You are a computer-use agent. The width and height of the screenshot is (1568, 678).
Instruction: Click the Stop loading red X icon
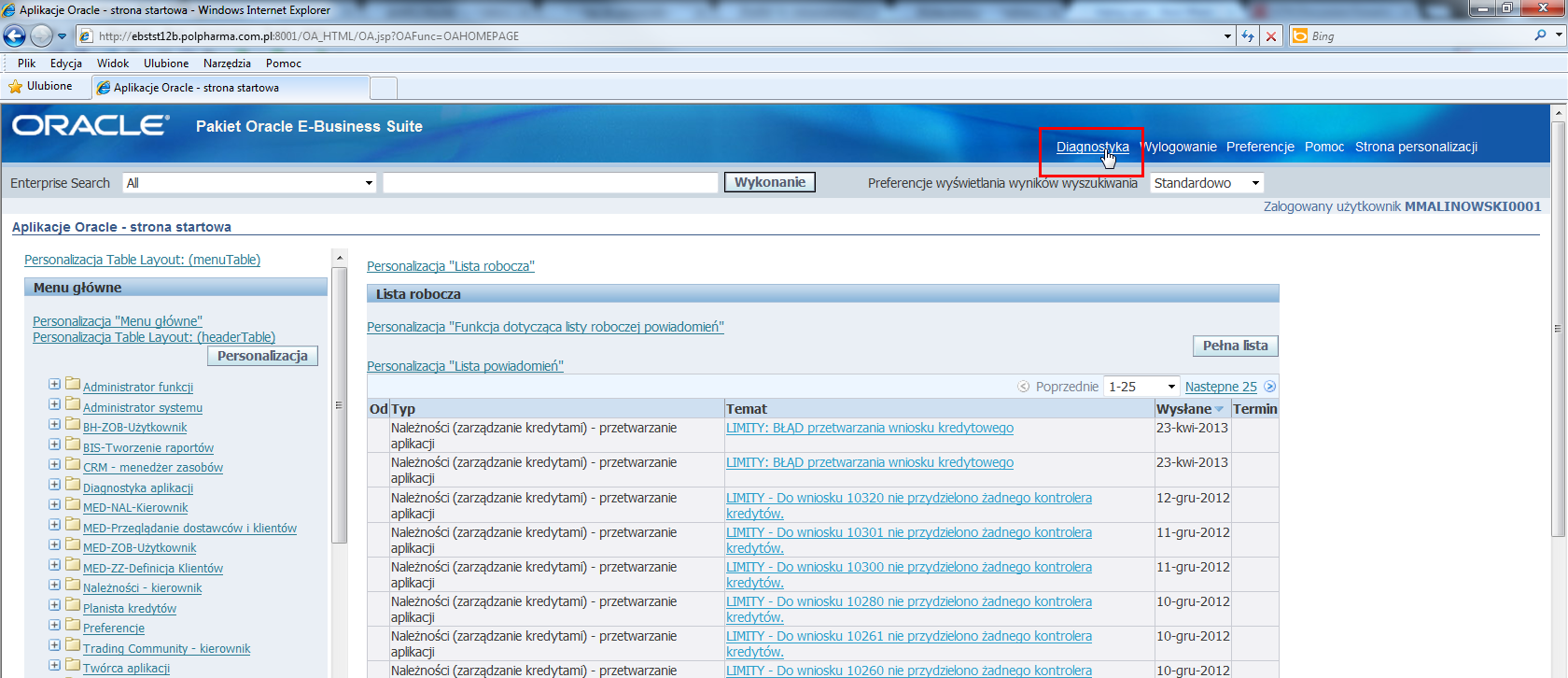[1270, 36]
